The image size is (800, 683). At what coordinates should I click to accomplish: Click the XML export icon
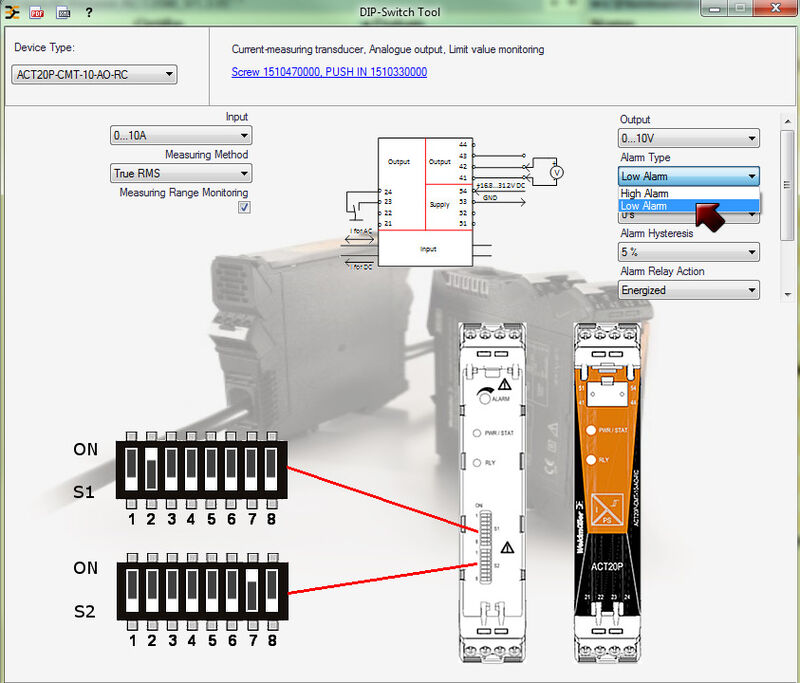click(x=63, y=13)
